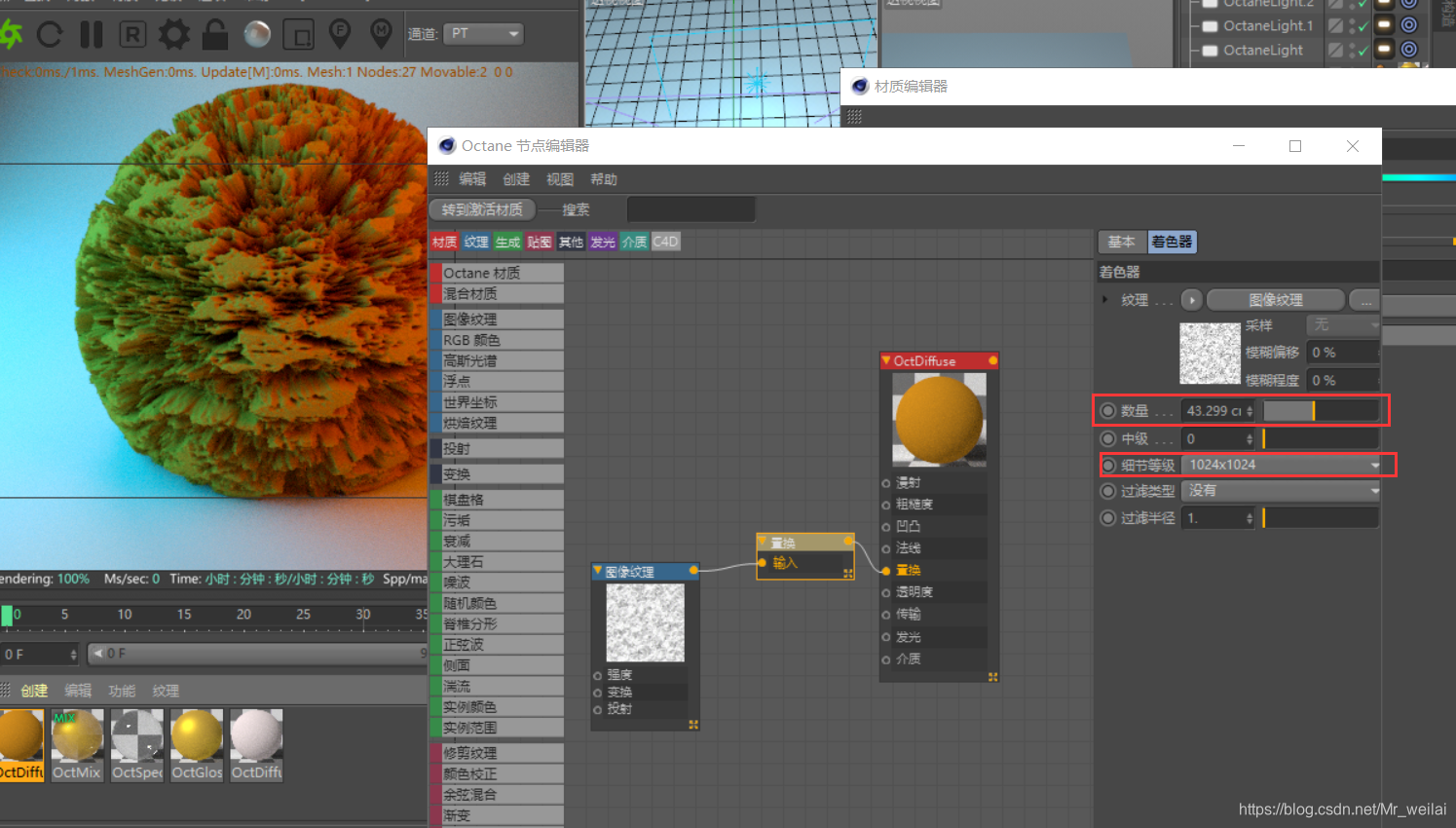Switch to the 基本 tab

tap(1122, 242)
